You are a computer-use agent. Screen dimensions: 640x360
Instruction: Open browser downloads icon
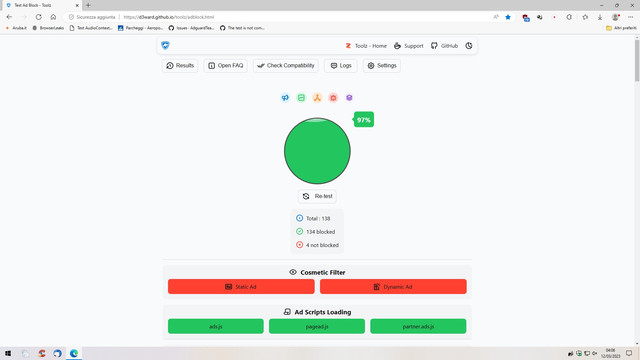[x=600, y=17]
